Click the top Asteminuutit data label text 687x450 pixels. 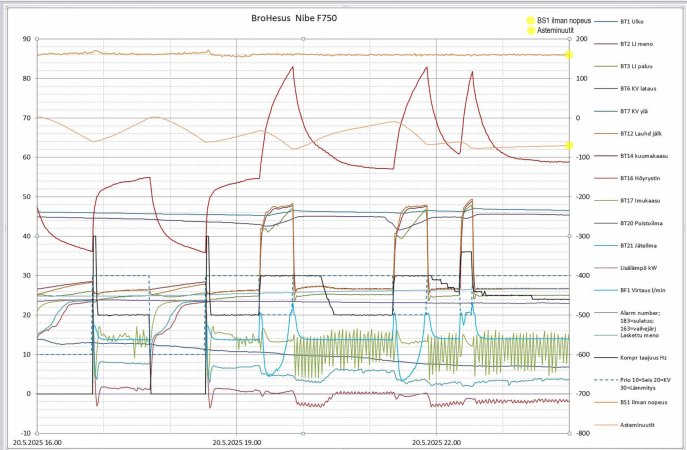(x=555, y=31)
